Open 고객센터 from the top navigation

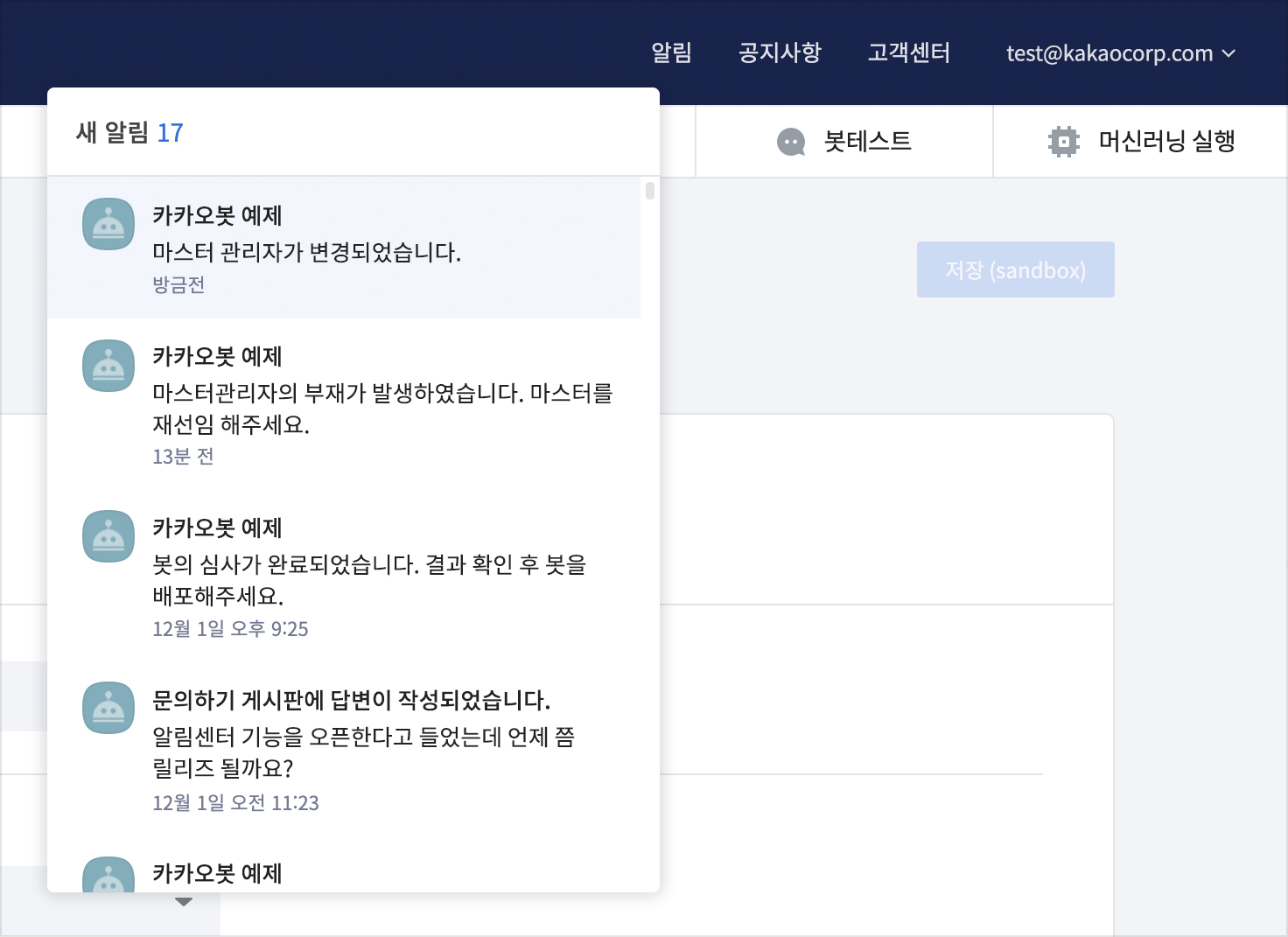click(908, 53)
